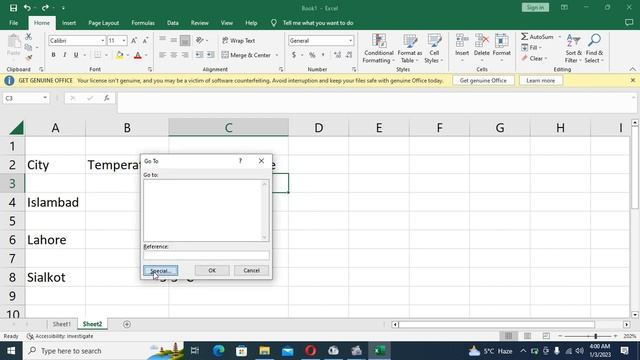Toggle Wrap Text
Viewport: 640px width, 360px height.
239,40
